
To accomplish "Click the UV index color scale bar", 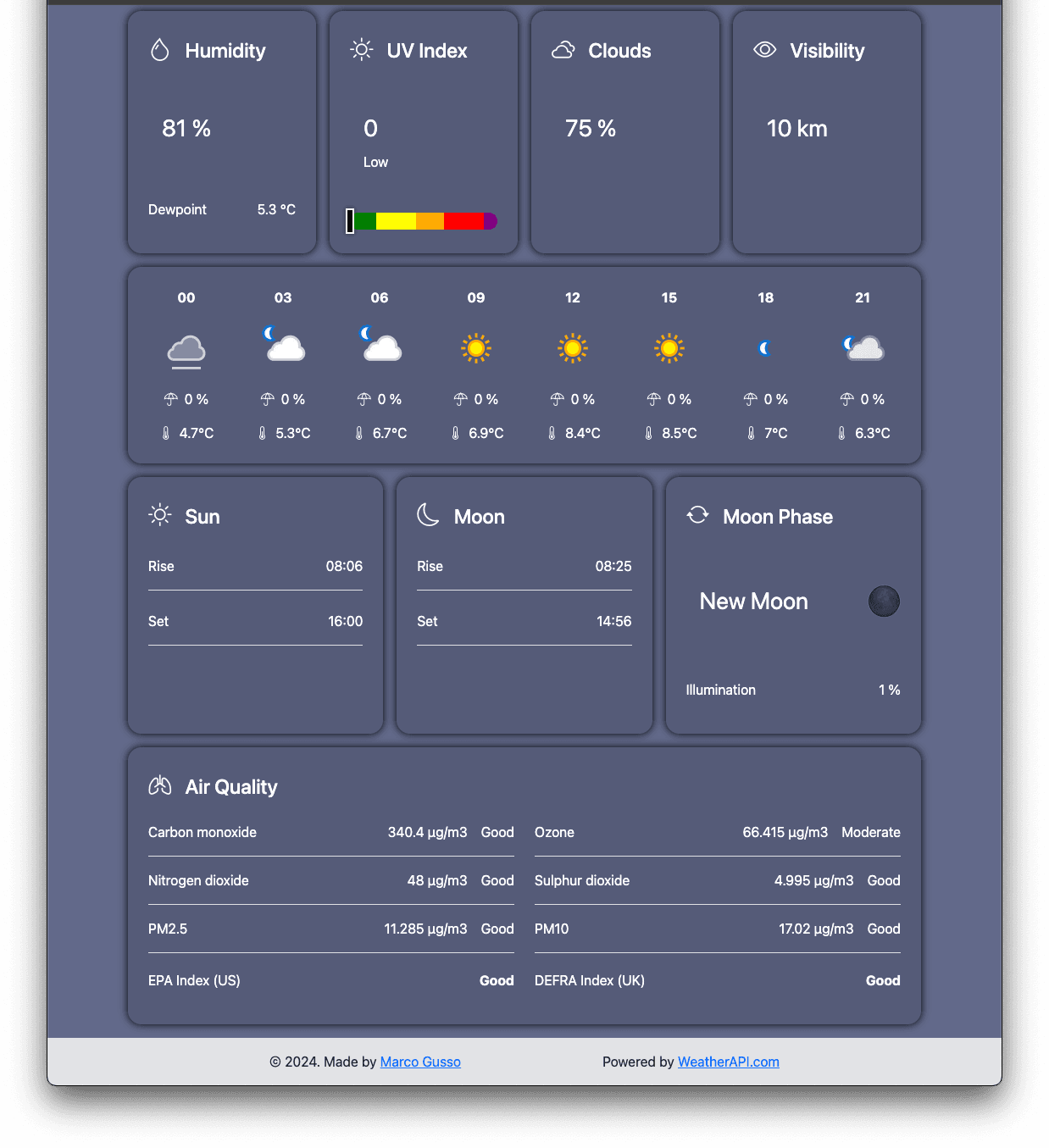I will 421,220.
